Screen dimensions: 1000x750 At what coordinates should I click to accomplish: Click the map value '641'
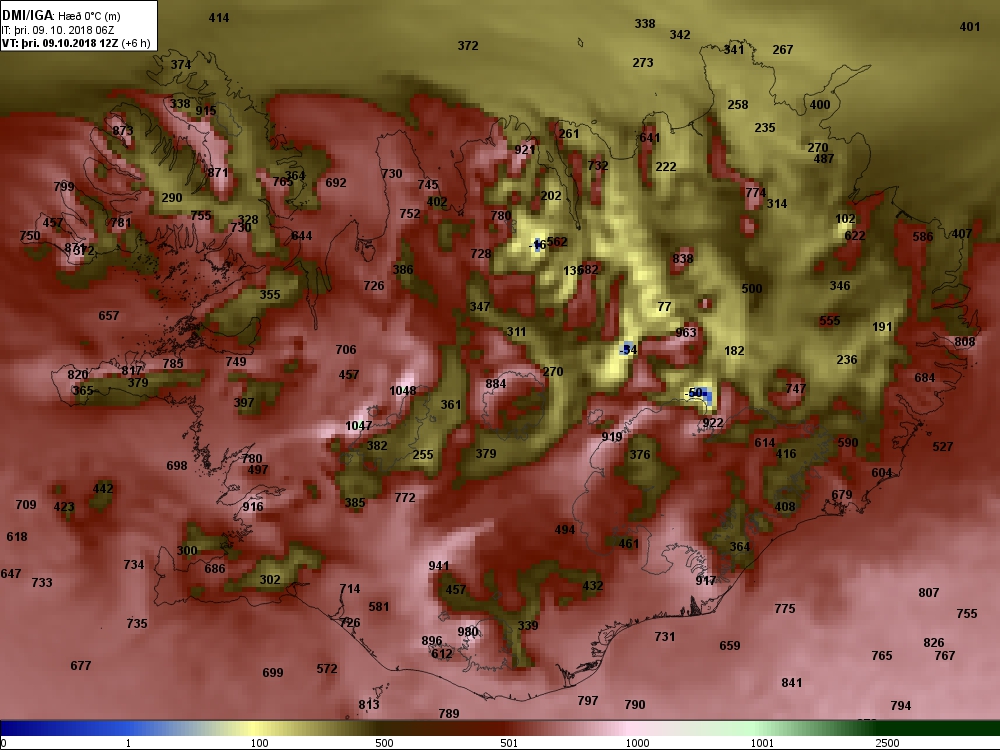pyautogui.click(x=649, y=138)
